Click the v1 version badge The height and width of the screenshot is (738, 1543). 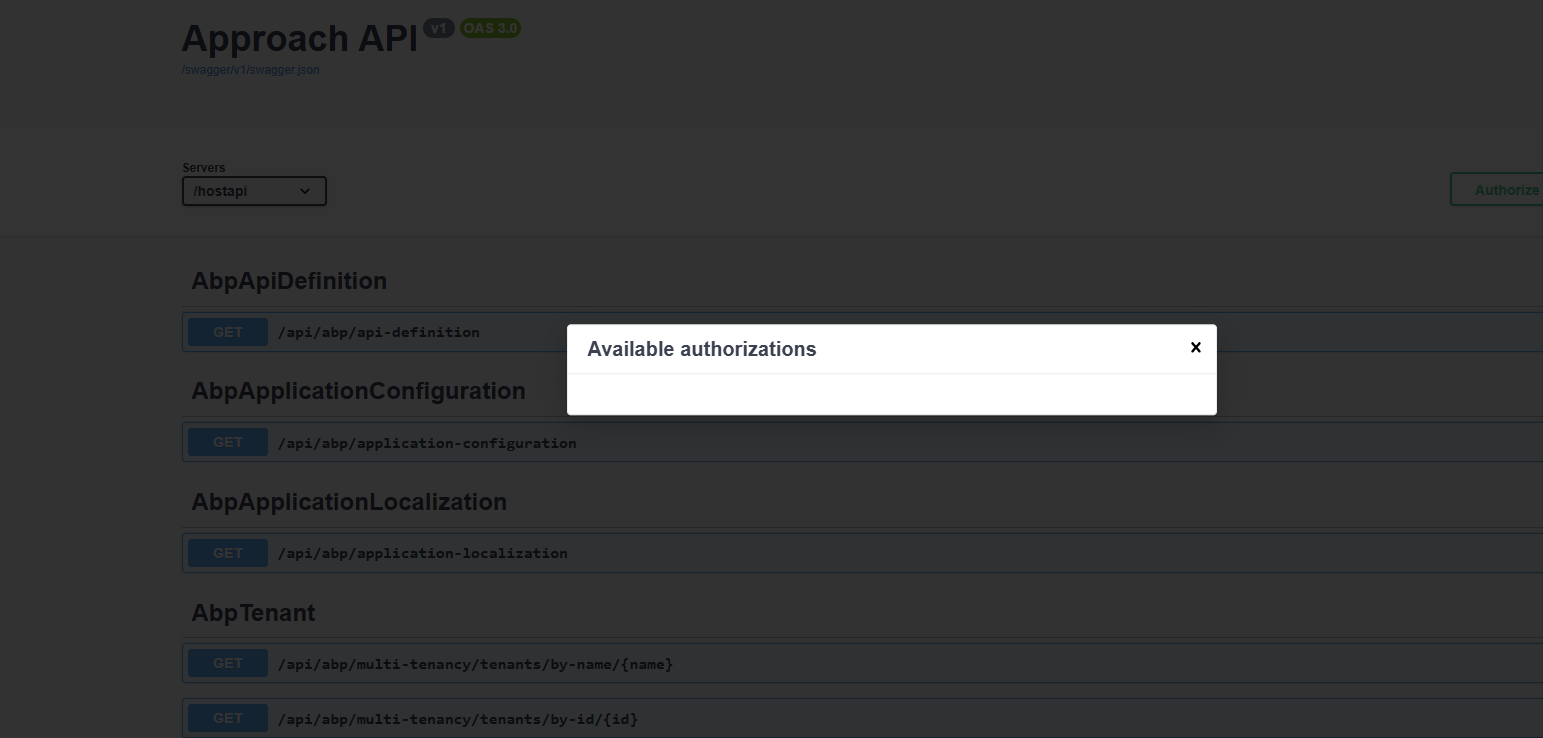coord(439,28)
